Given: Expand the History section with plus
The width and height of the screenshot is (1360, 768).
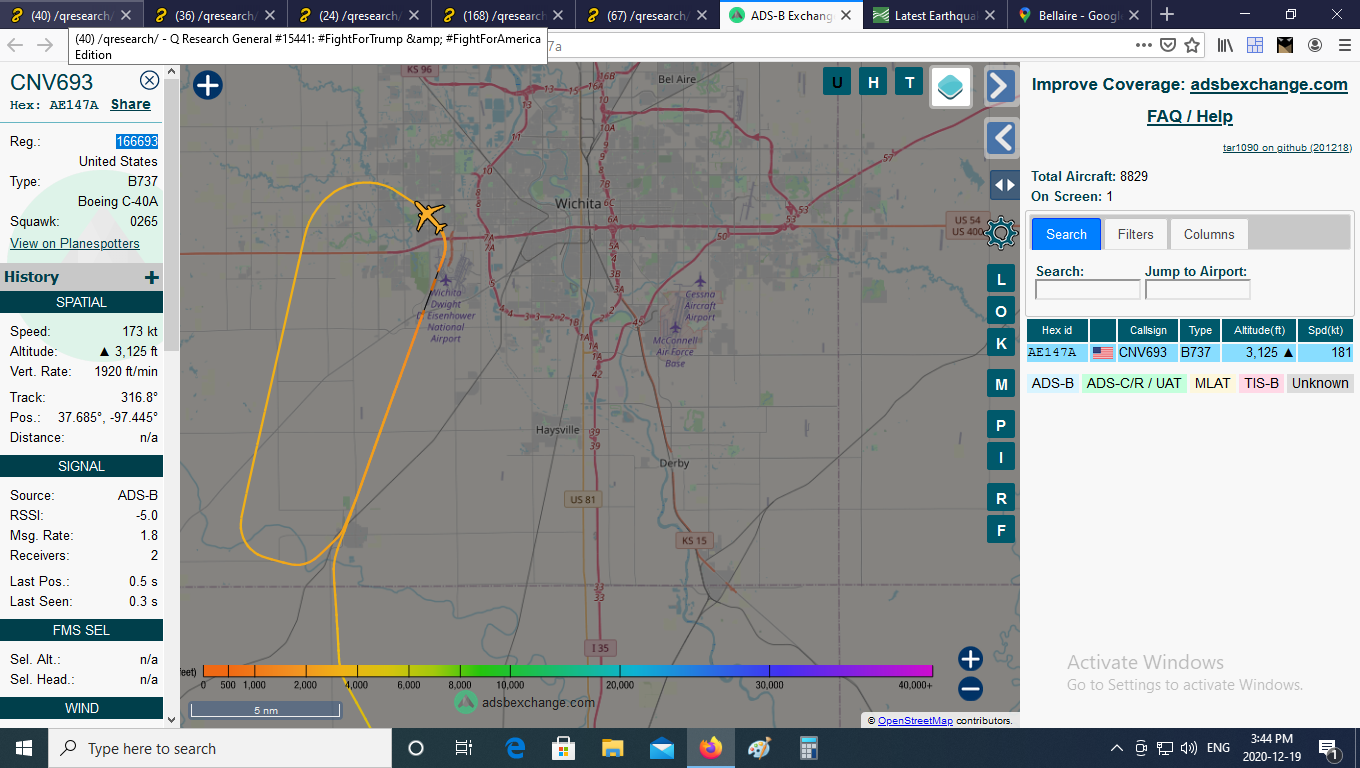Looking at the screenshot, I should (151, 277).
